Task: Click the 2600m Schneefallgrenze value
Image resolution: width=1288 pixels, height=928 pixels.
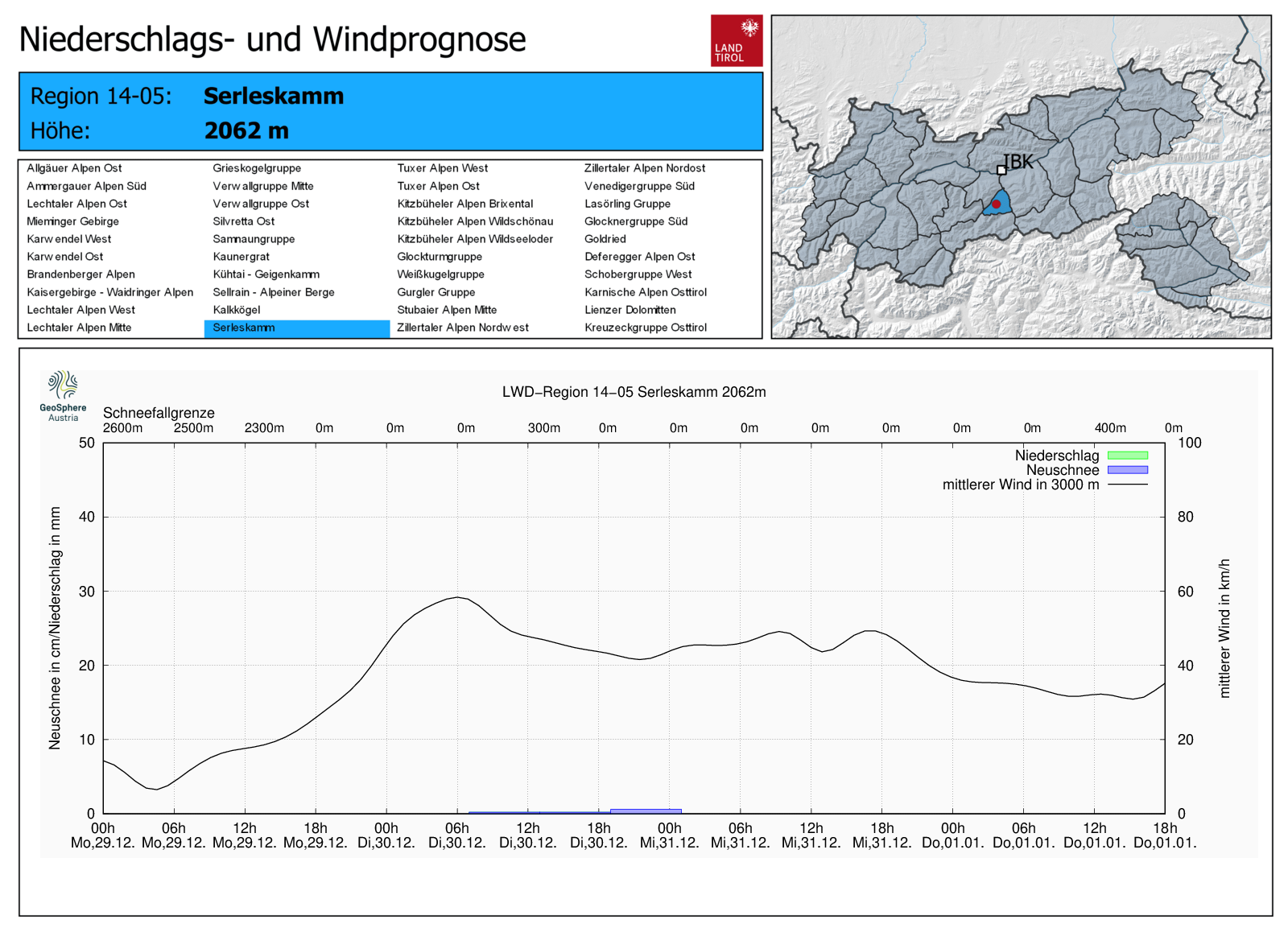Action: coord(122,428)
